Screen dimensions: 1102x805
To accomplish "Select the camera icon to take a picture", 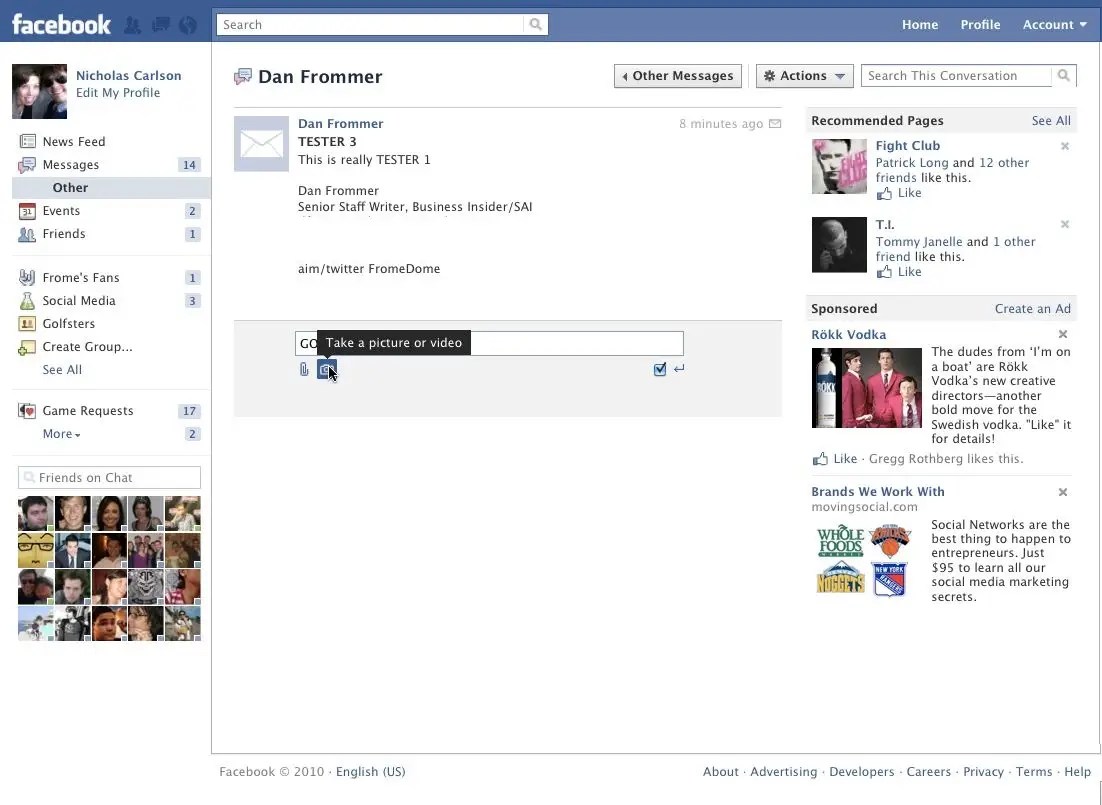I will tap(325, 369).
